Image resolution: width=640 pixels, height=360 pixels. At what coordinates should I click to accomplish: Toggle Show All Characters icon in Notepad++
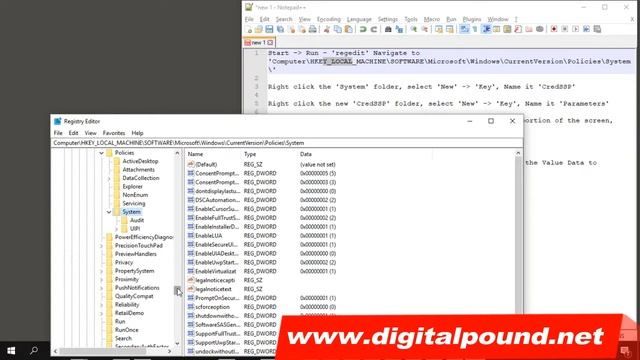coord(475,29)
